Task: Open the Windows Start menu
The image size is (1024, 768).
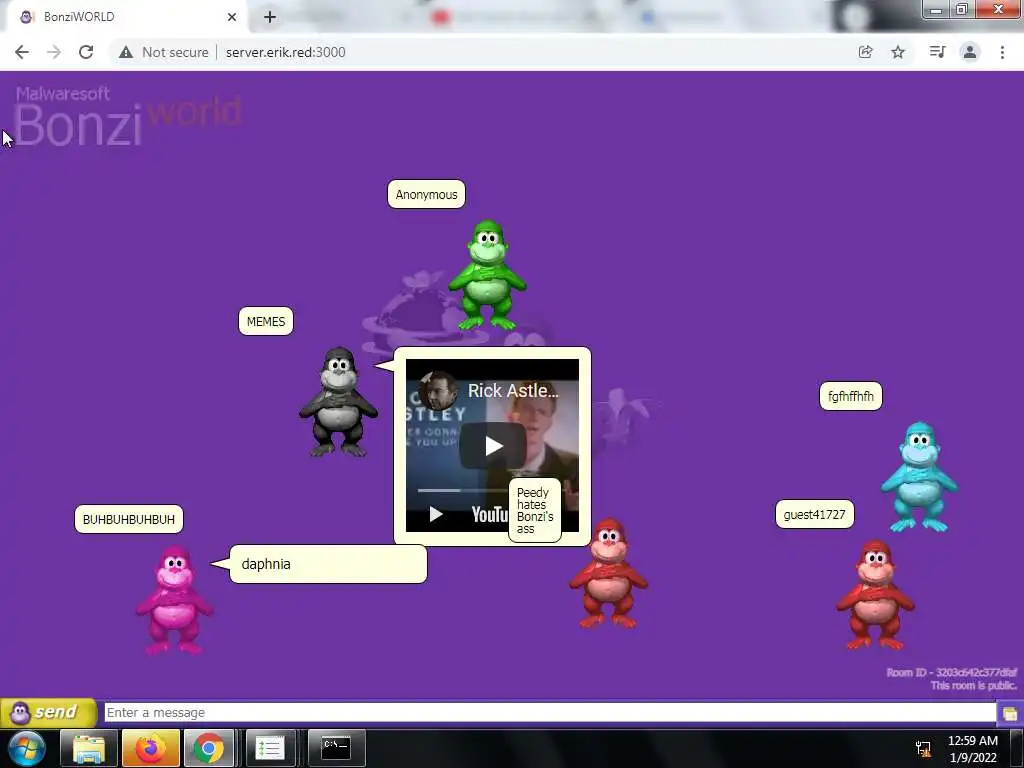Action: click(27, 748)
